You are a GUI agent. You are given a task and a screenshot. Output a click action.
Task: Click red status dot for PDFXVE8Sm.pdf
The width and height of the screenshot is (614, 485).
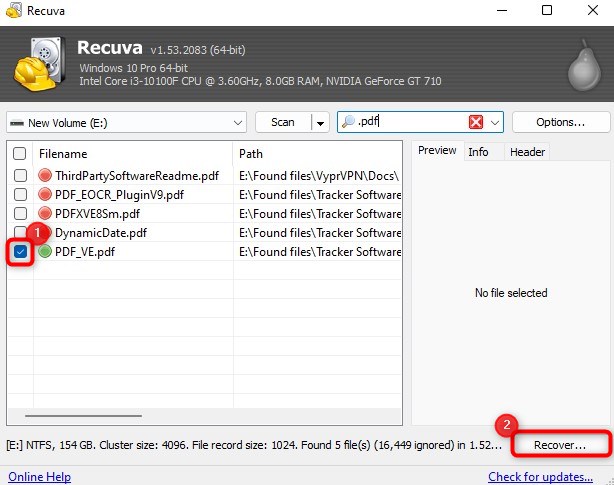coord(45,213)
